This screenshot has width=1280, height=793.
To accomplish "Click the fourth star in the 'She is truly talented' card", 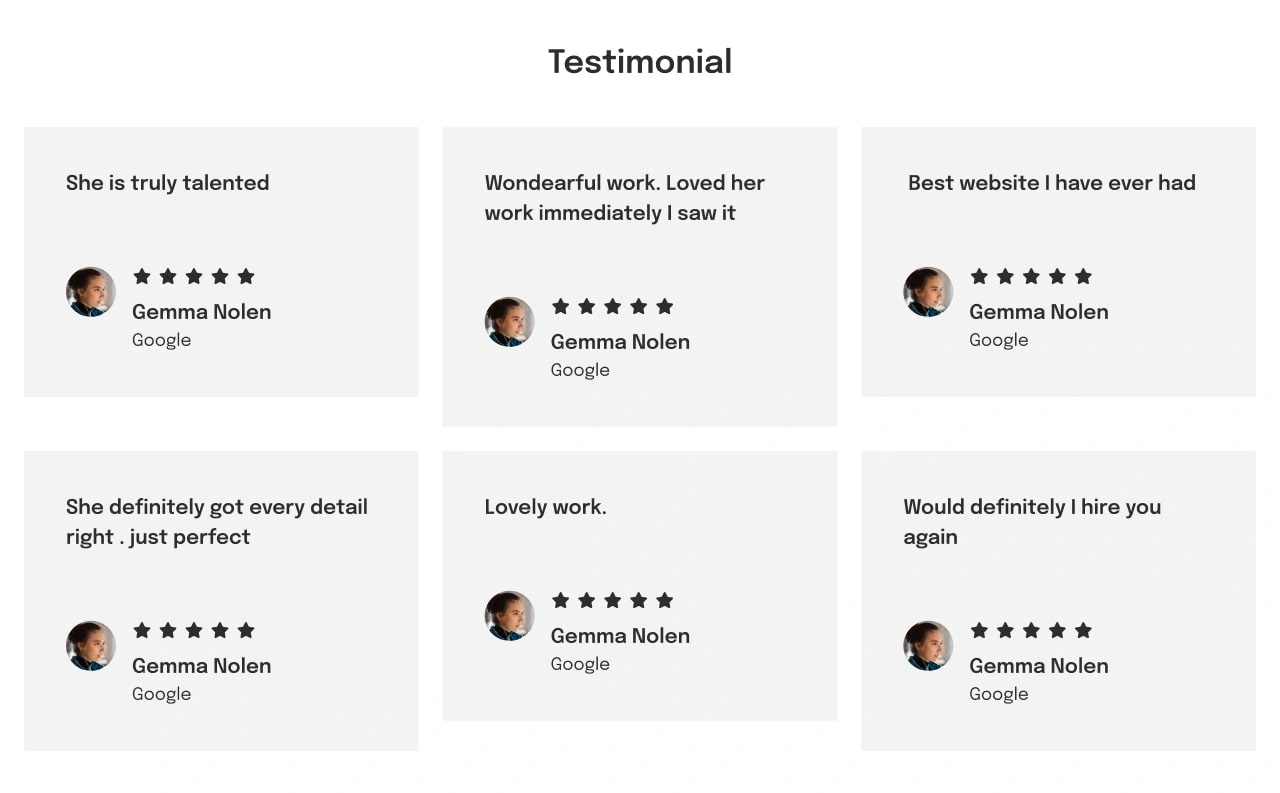I will [x=220, y=276].
